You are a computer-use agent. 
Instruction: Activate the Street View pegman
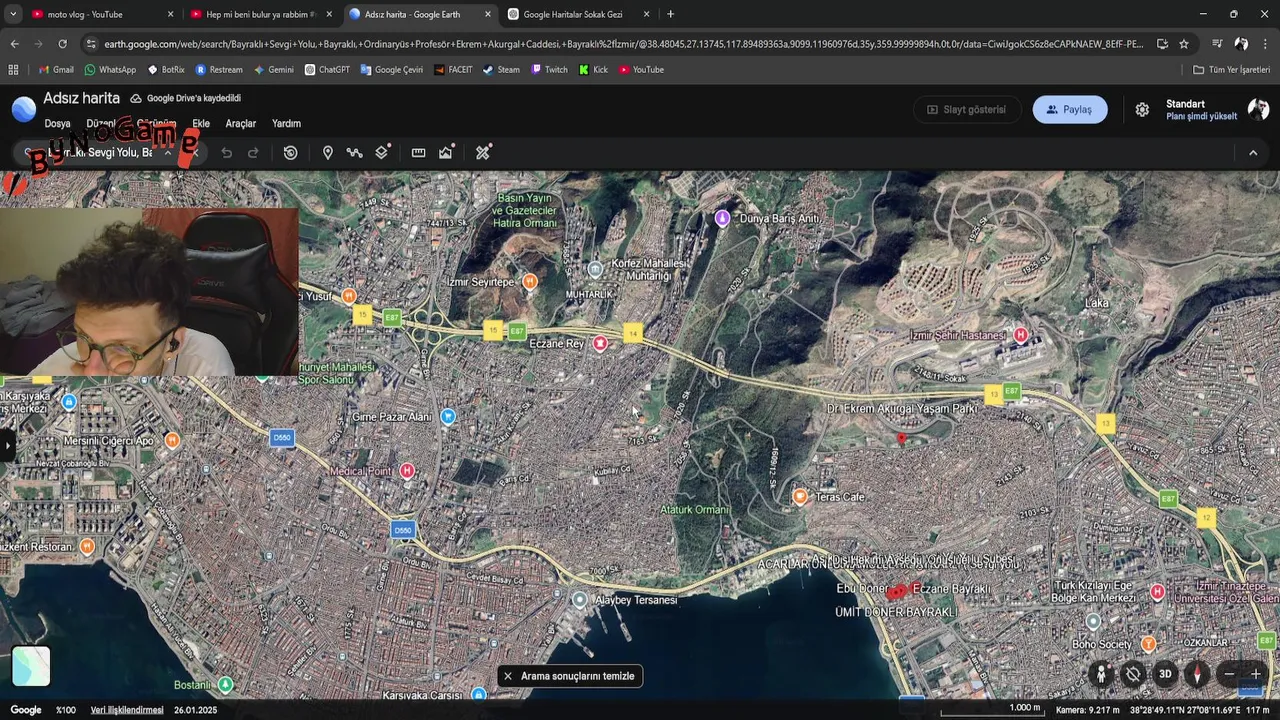coord(1101,674)
